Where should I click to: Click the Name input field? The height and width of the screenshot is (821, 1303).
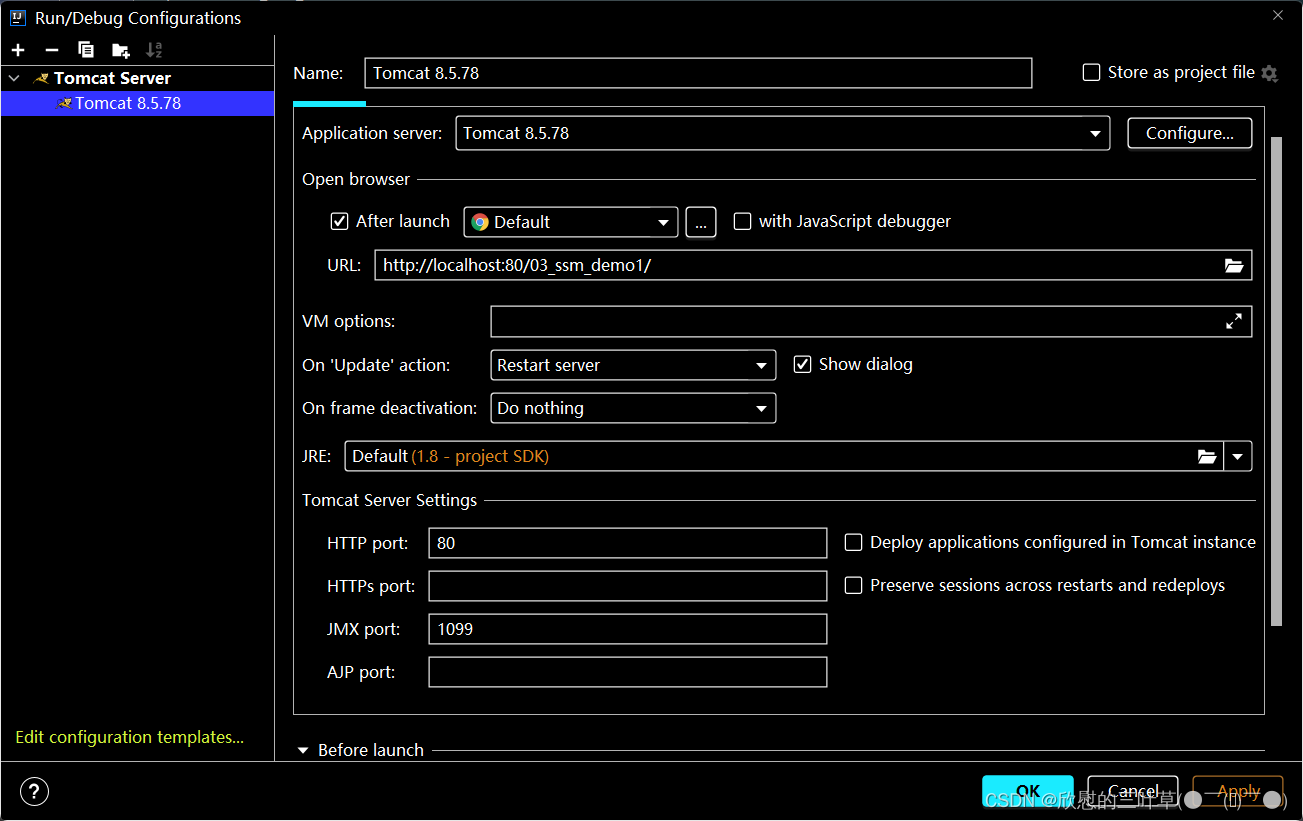pyautogui.click(x=698, y=73)
